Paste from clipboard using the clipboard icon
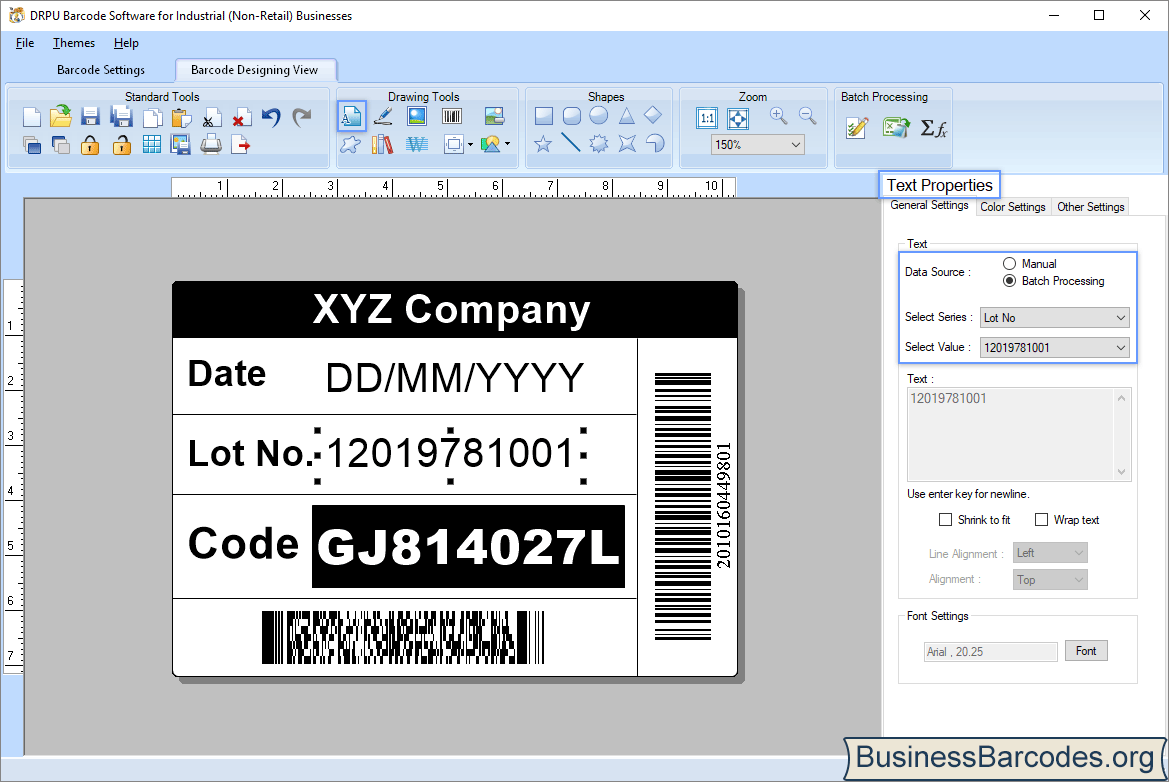Image resolution: width=1169 pixels, height=782 pixels. click(181, 117)
